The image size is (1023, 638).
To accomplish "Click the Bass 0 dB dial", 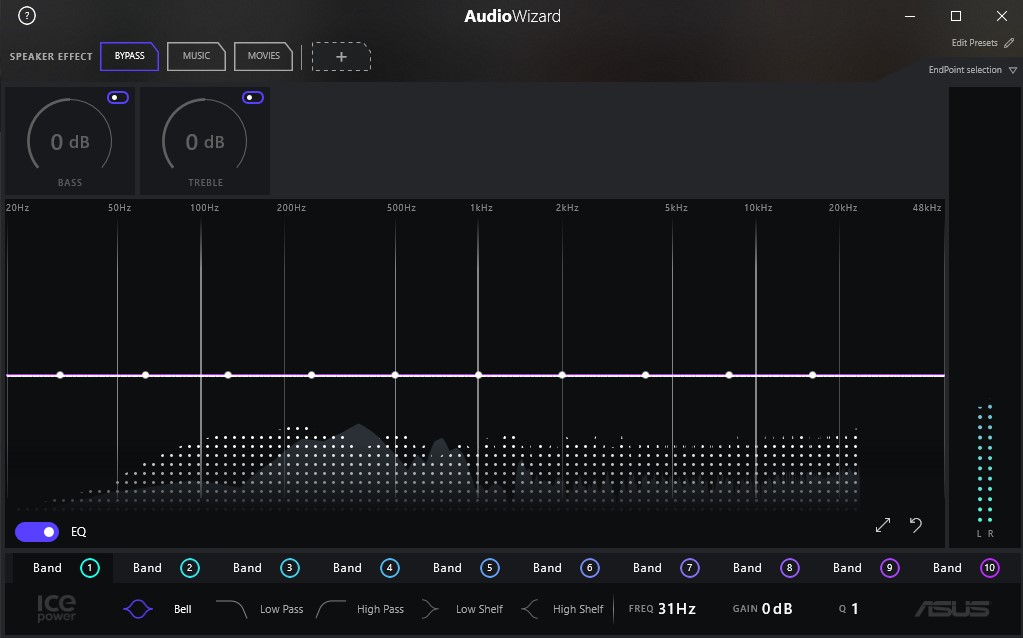I will (70, 142).
